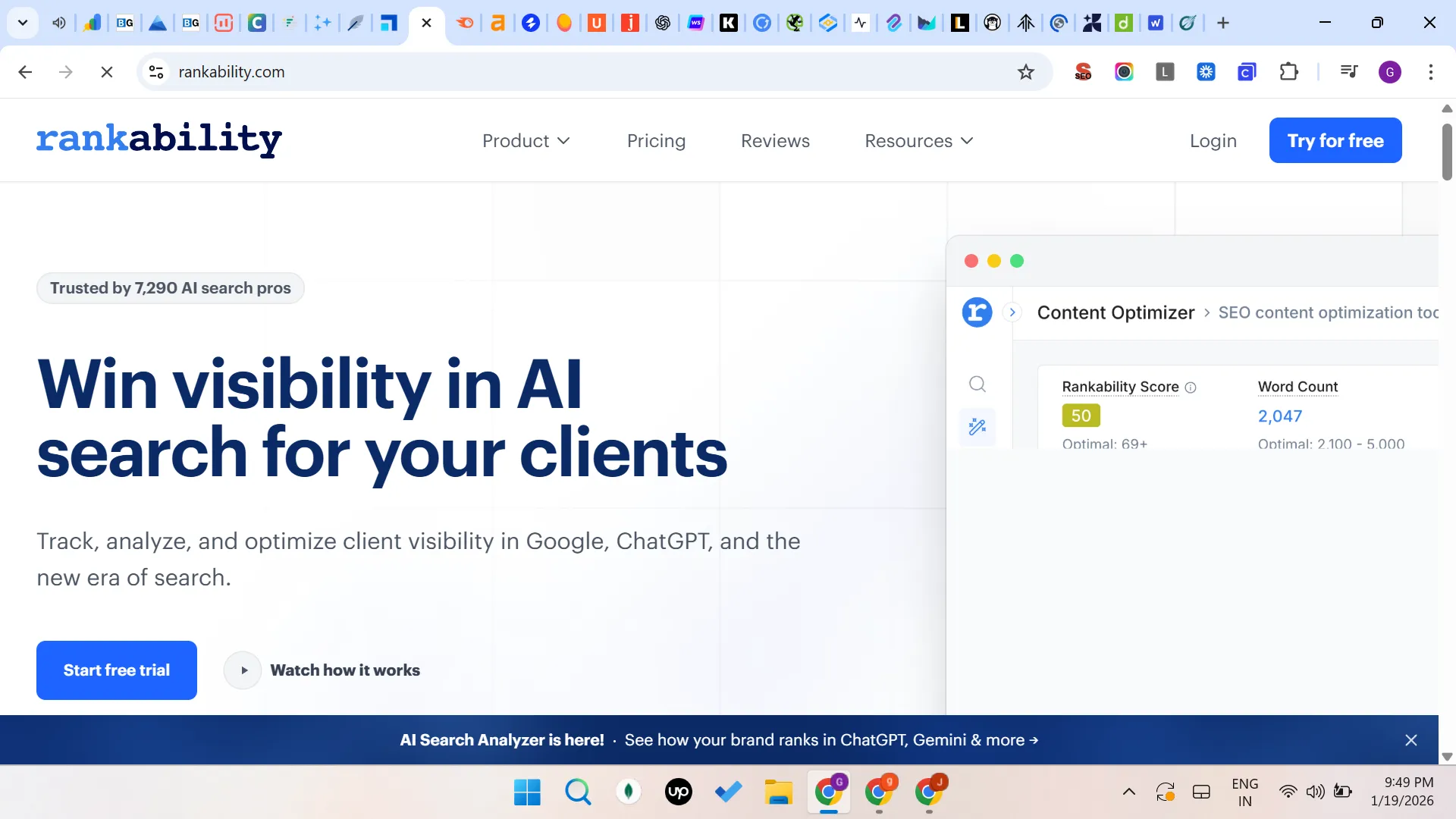Image resolution: width=1456 pixels, height=819 pixels.
Task: Click the SEO extension icon in browser toolbar
Action: click(1083, 72)
